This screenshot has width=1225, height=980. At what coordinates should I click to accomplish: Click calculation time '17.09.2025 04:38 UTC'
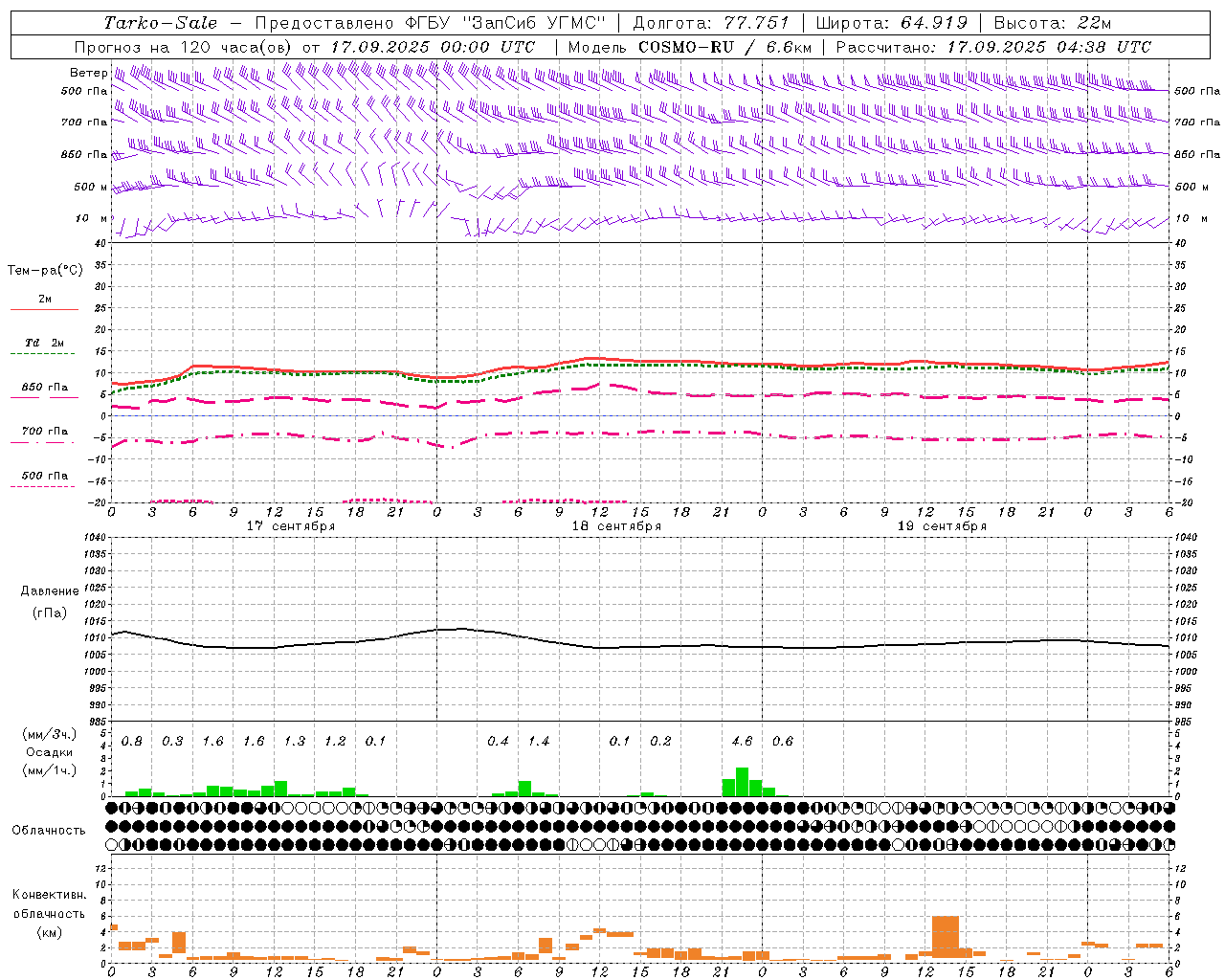coord(1049,47)
